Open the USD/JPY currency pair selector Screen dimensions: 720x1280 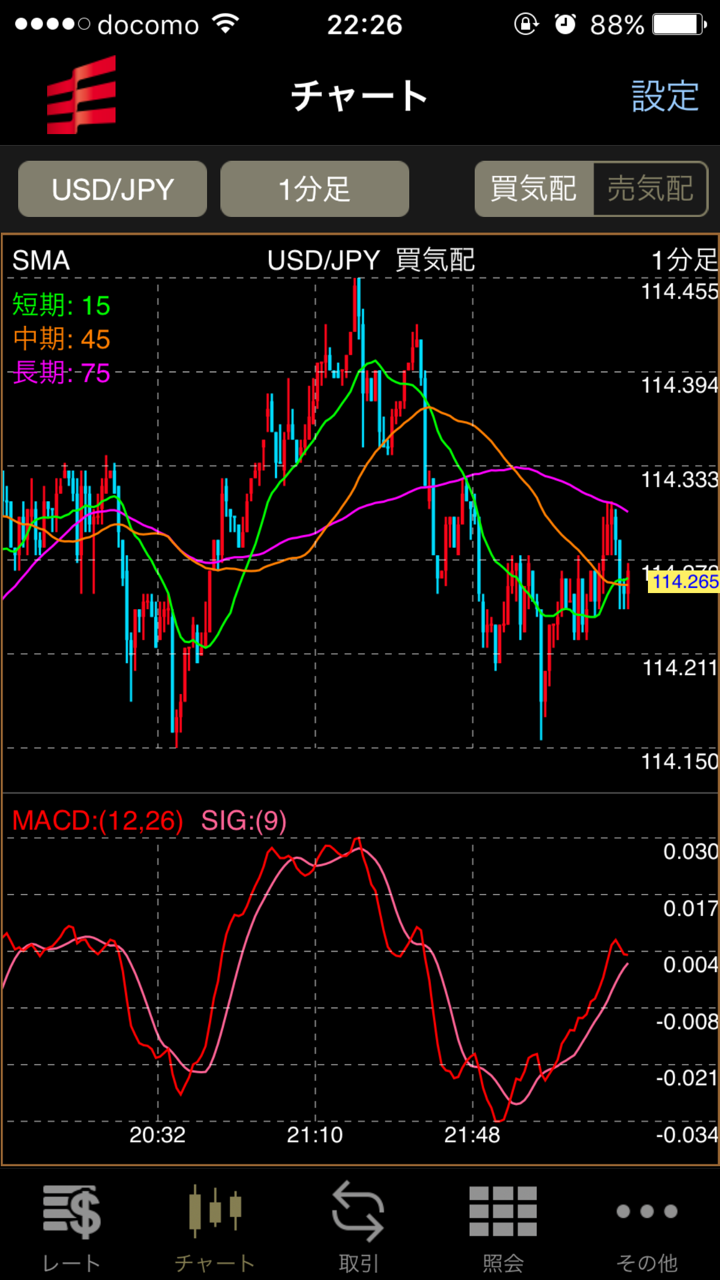click(113, 189)
